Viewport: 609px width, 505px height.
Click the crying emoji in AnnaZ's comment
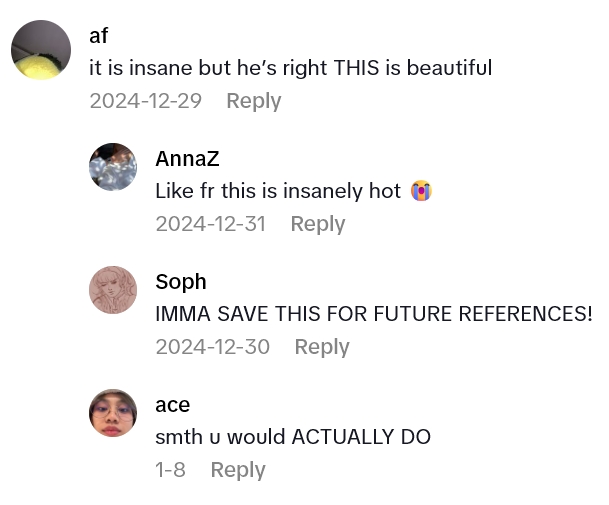tap(421, 190)
